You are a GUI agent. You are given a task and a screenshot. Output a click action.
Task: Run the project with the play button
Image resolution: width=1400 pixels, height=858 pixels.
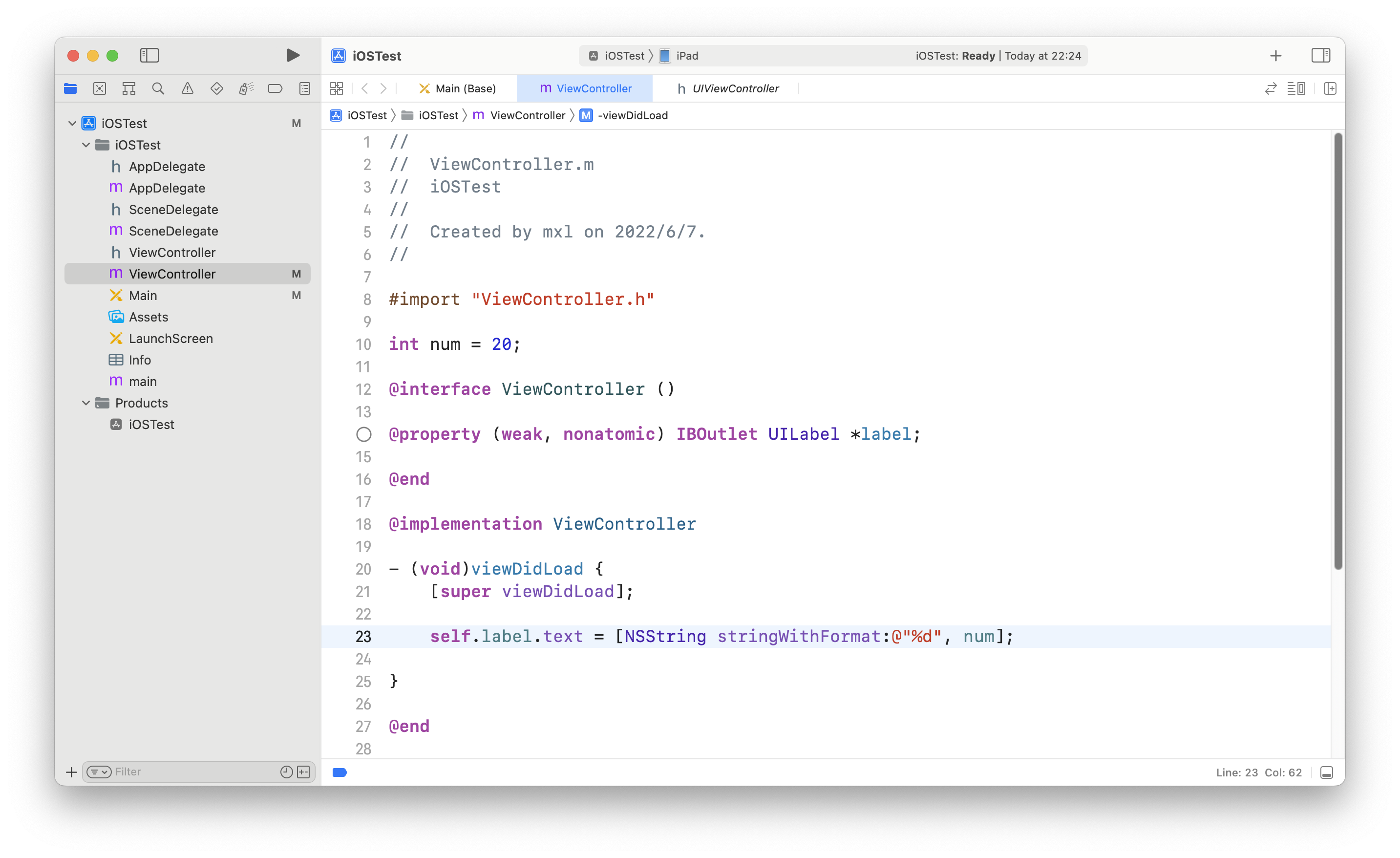click(x=293, y=55)
